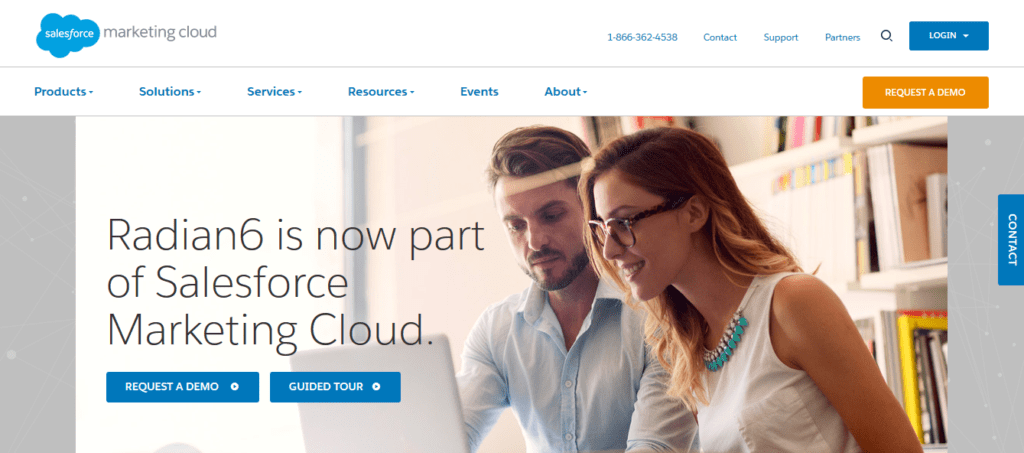Visit the Support link
The height and width of the screenshot is (453, 1024).
[x=780, y=37]
